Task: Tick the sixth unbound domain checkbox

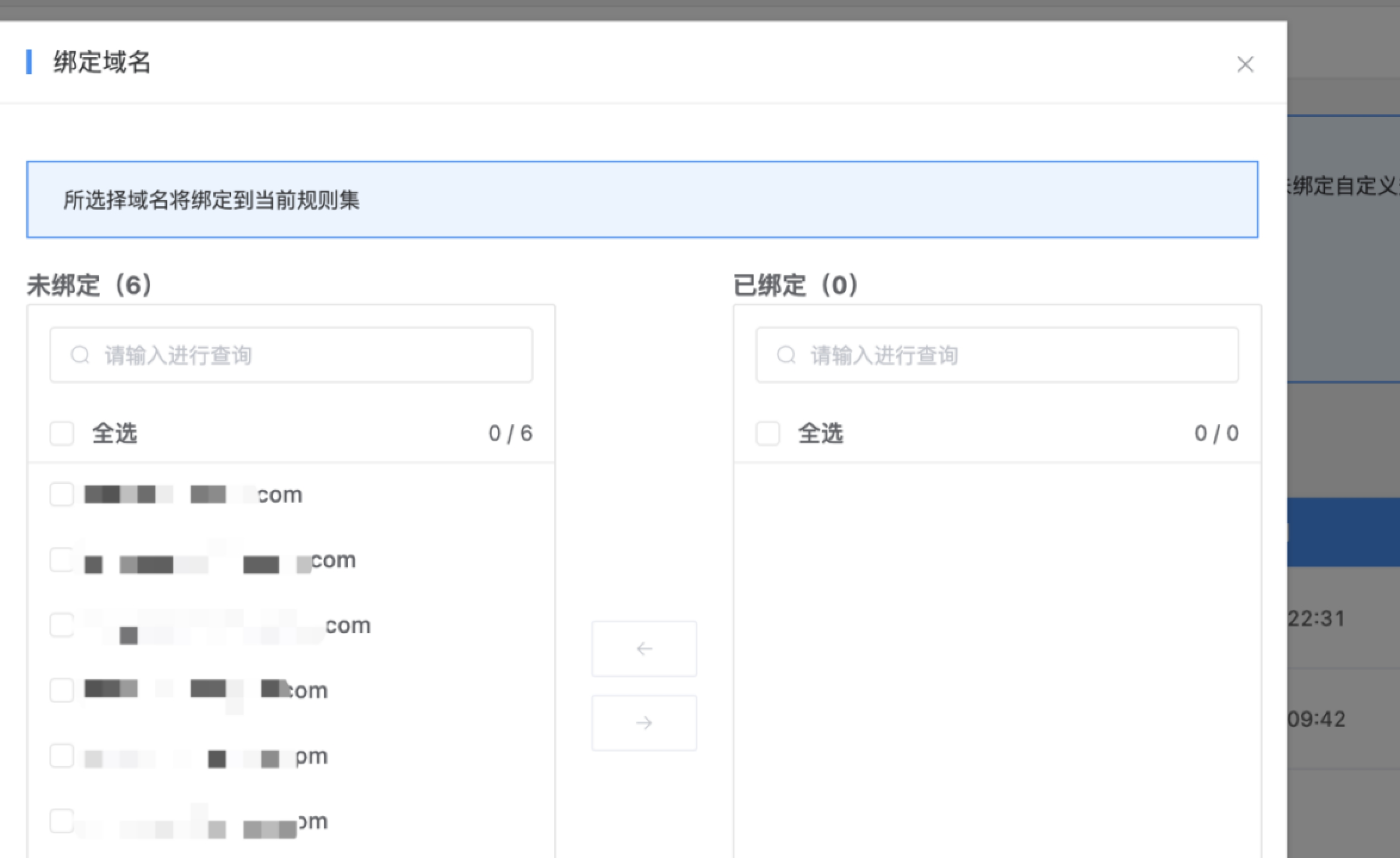Action: [x=62, y=820]
